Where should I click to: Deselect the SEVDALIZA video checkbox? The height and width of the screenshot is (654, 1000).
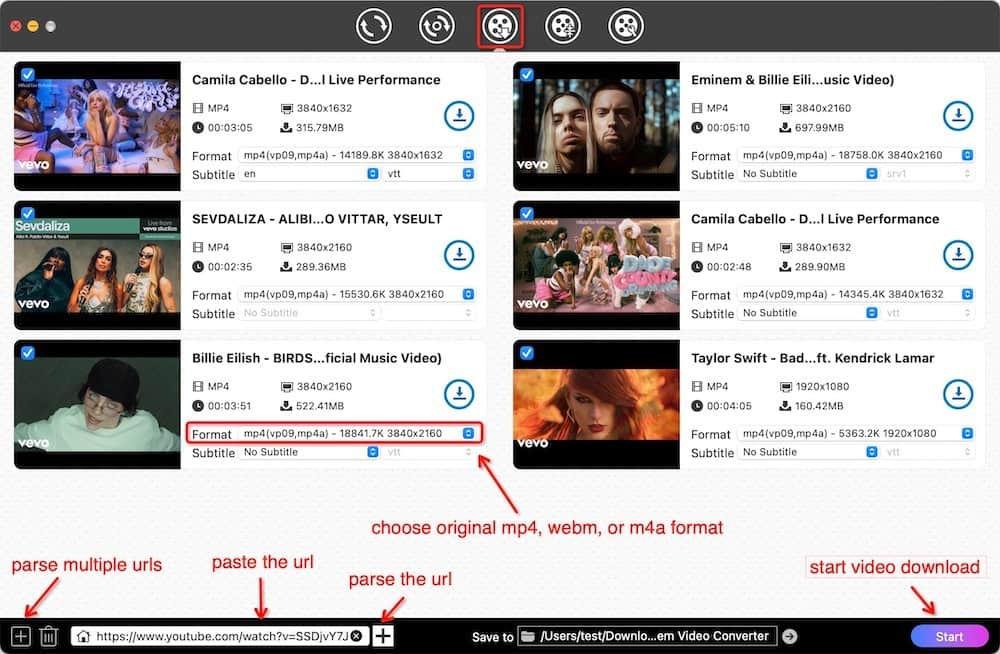click(27, 213)
